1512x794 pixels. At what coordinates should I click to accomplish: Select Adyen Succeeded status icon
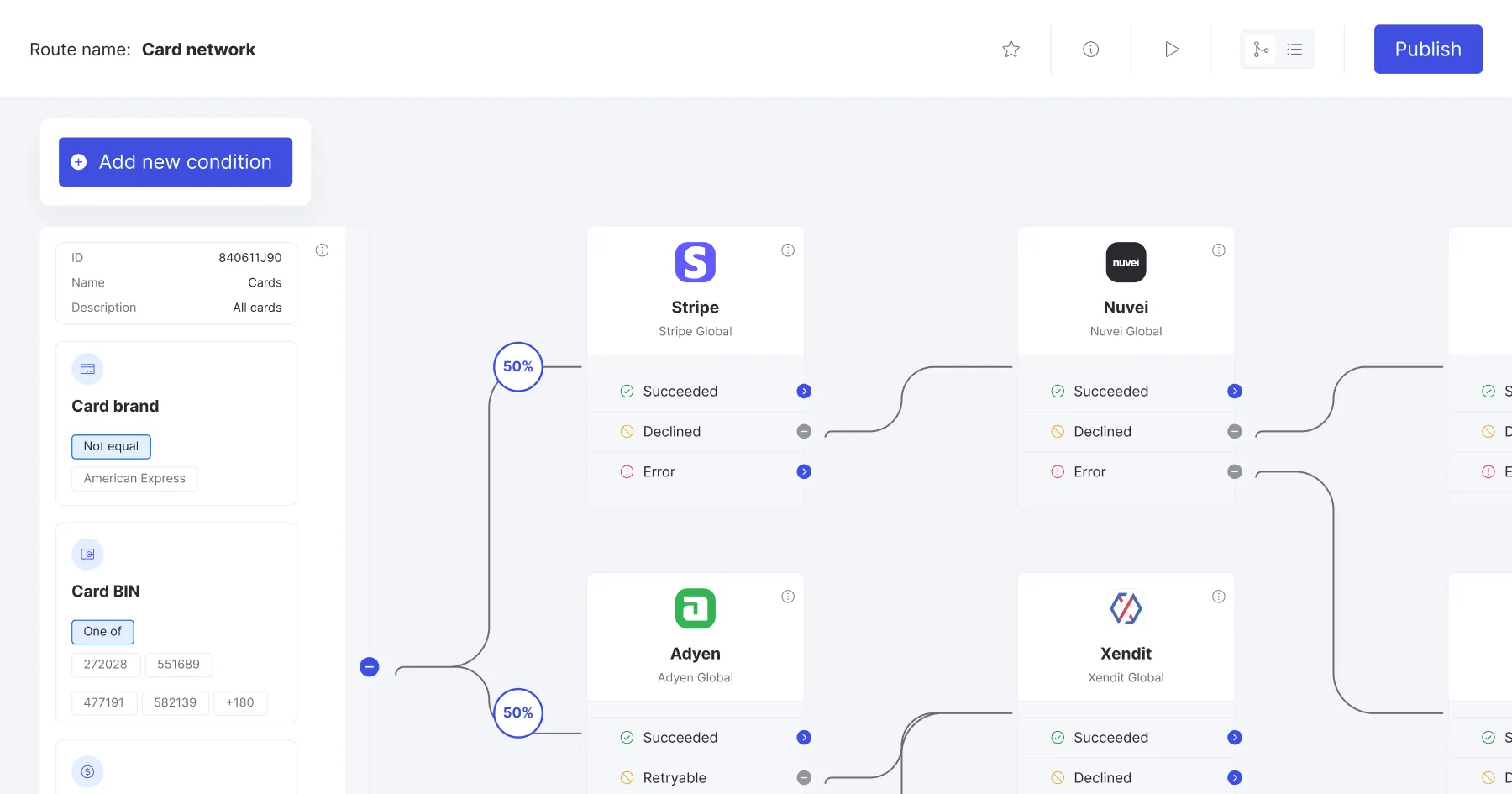[x=627, y=738]
